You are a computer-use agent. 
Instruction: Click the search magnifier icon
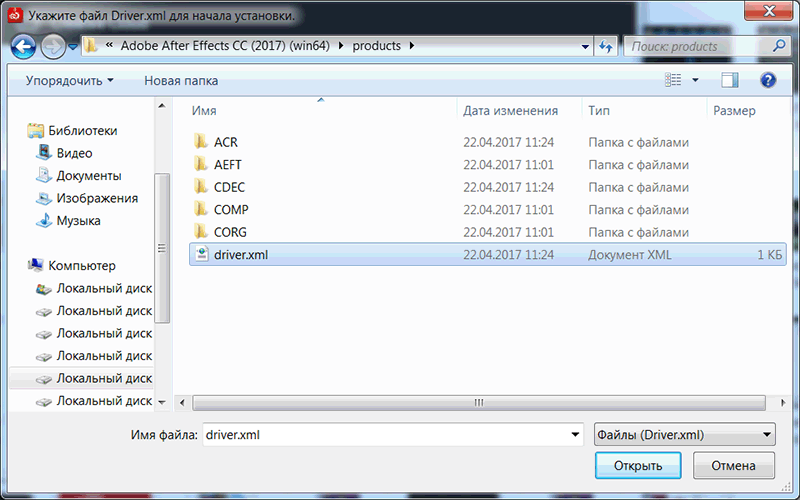(x=779, y=46)
